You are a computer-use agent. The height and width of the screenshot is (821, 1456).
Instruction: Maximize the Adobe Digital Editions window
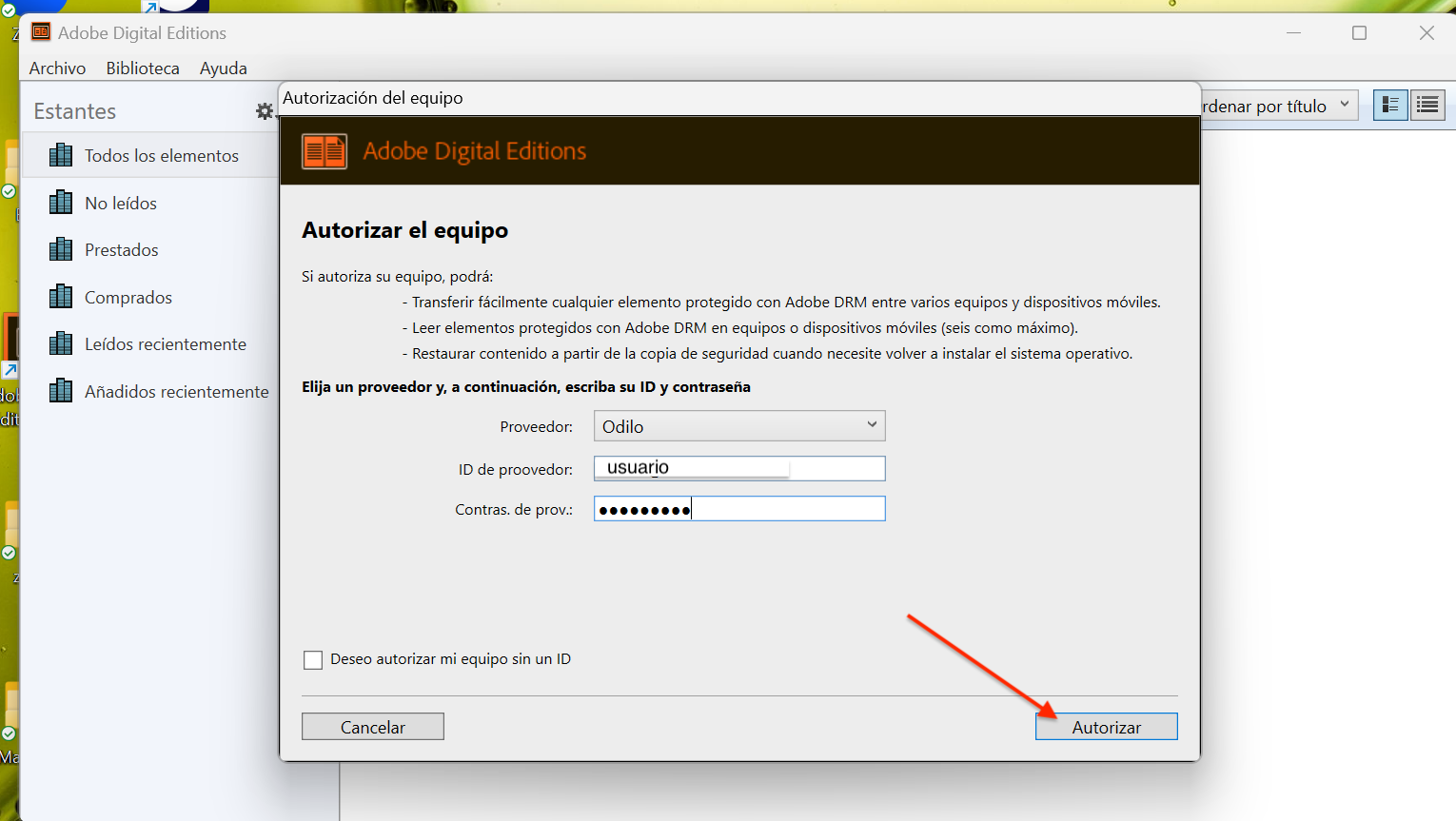1359,32
